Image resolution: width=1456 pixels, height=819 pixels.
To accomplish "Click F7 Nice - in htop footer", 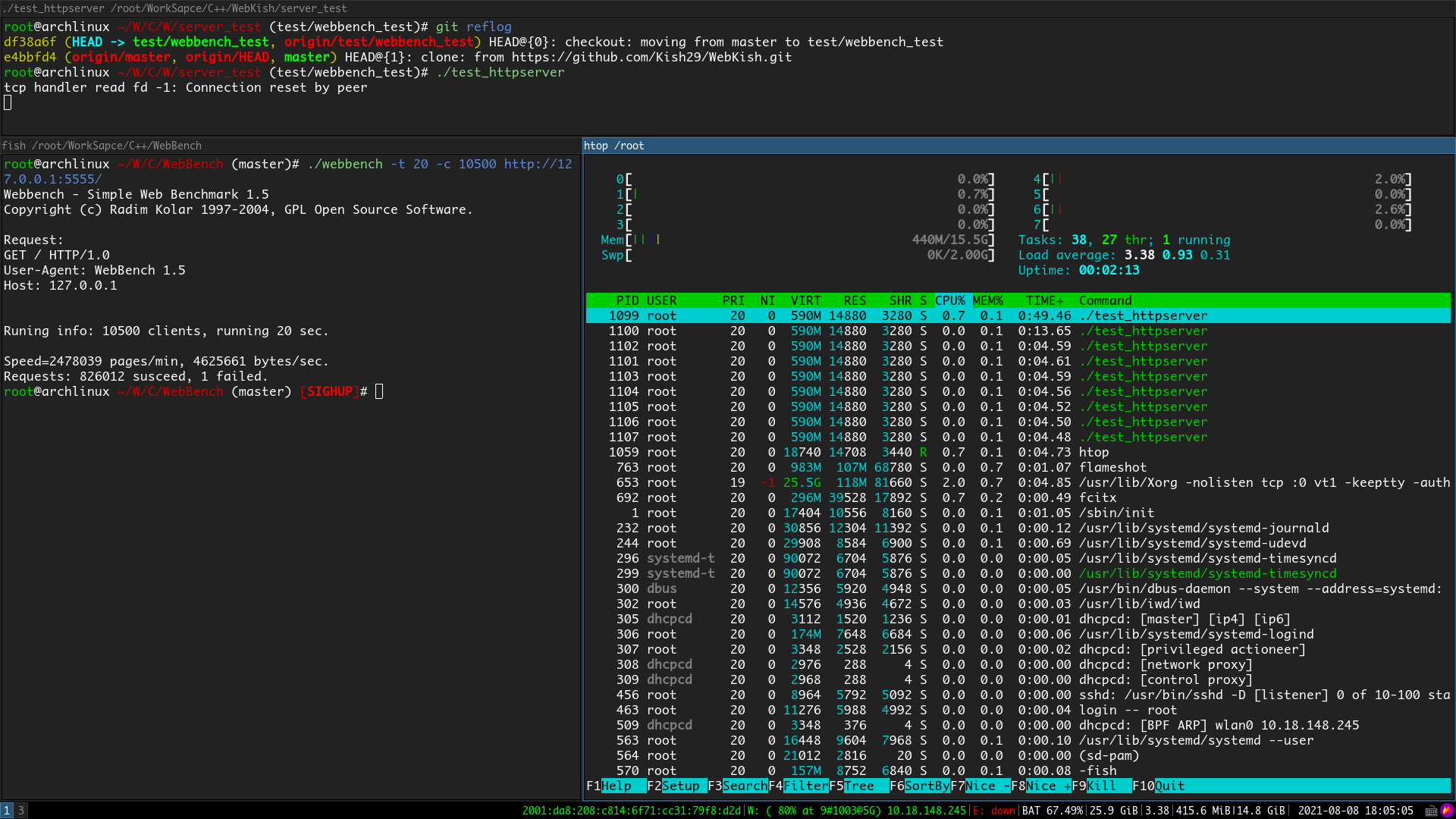I will (980, 786).
